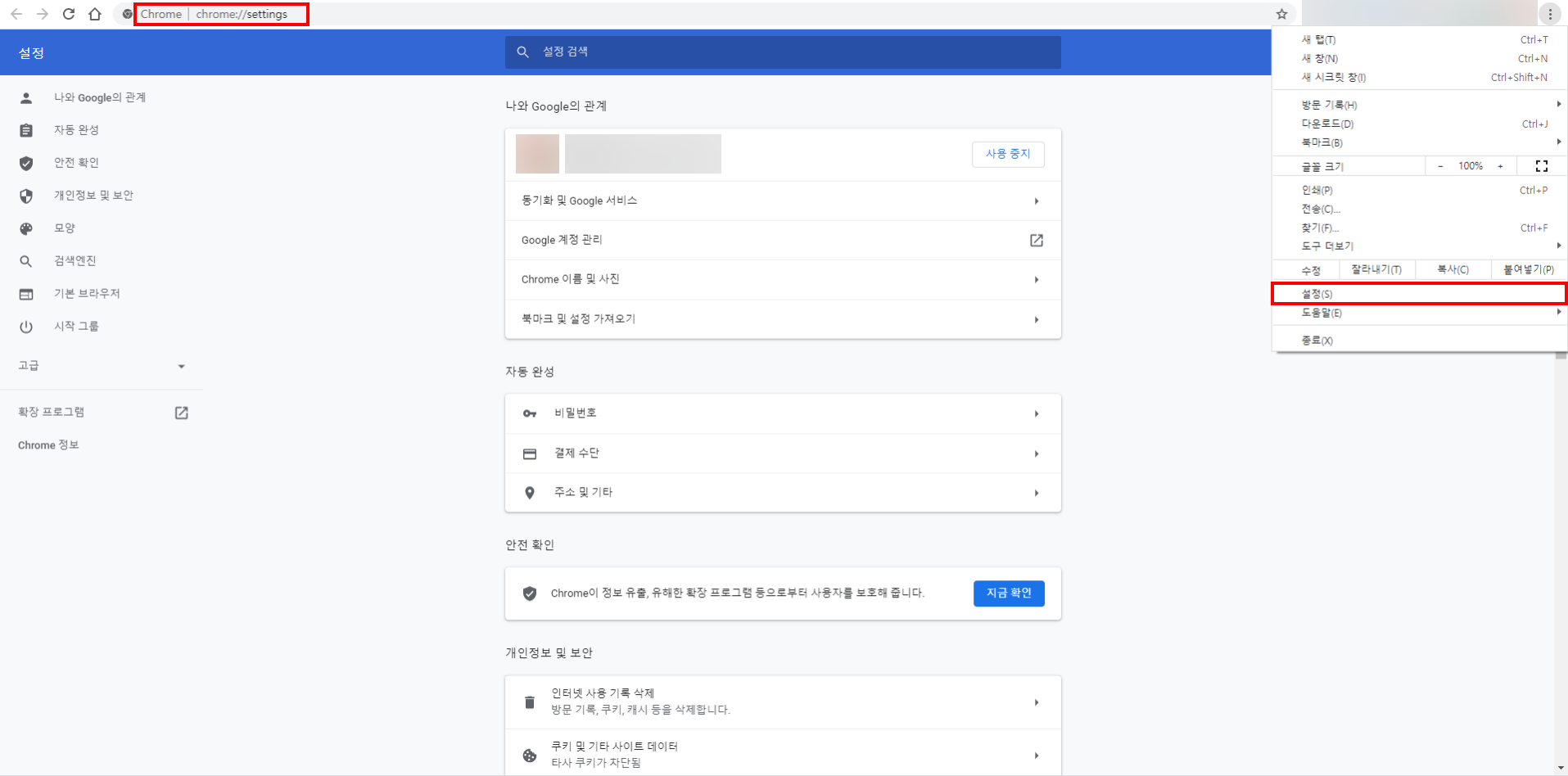Open 검색엔진 section in sidebar
This screenshot has height=776, width=1568.
tap(75, 261)
